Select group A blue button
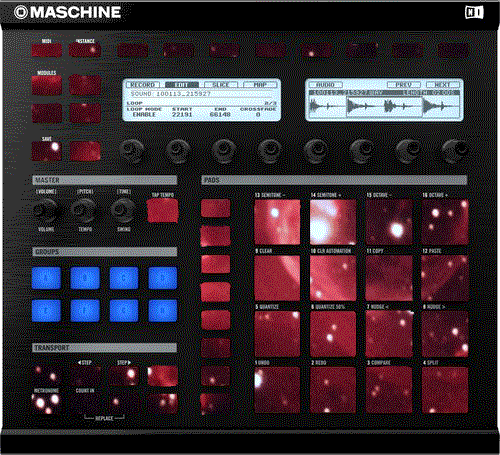This screenshot has height=455, width=500. pyautogui.click(x=46, y=278)
